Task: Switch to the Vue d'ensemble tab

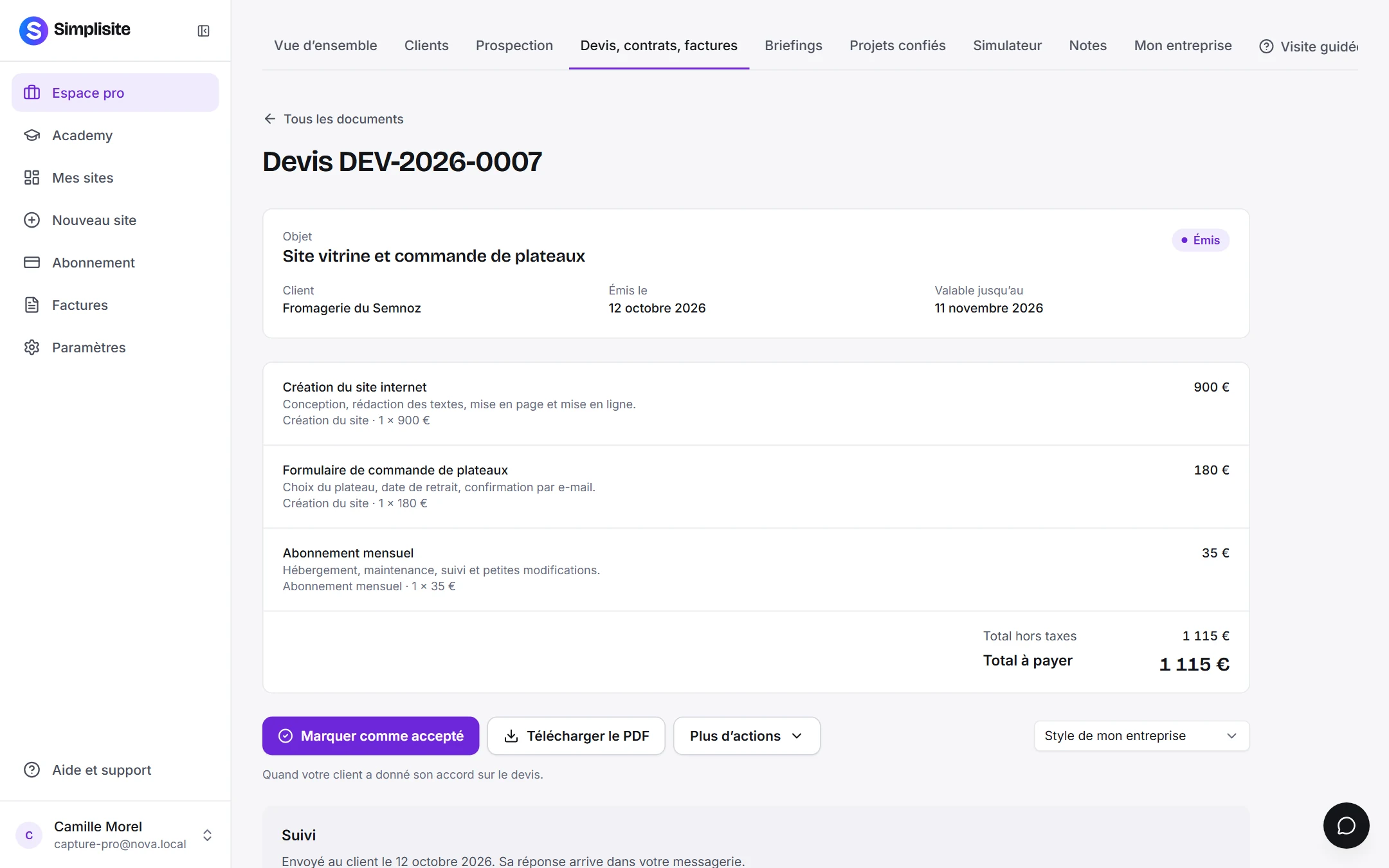Action: (325, 46)
